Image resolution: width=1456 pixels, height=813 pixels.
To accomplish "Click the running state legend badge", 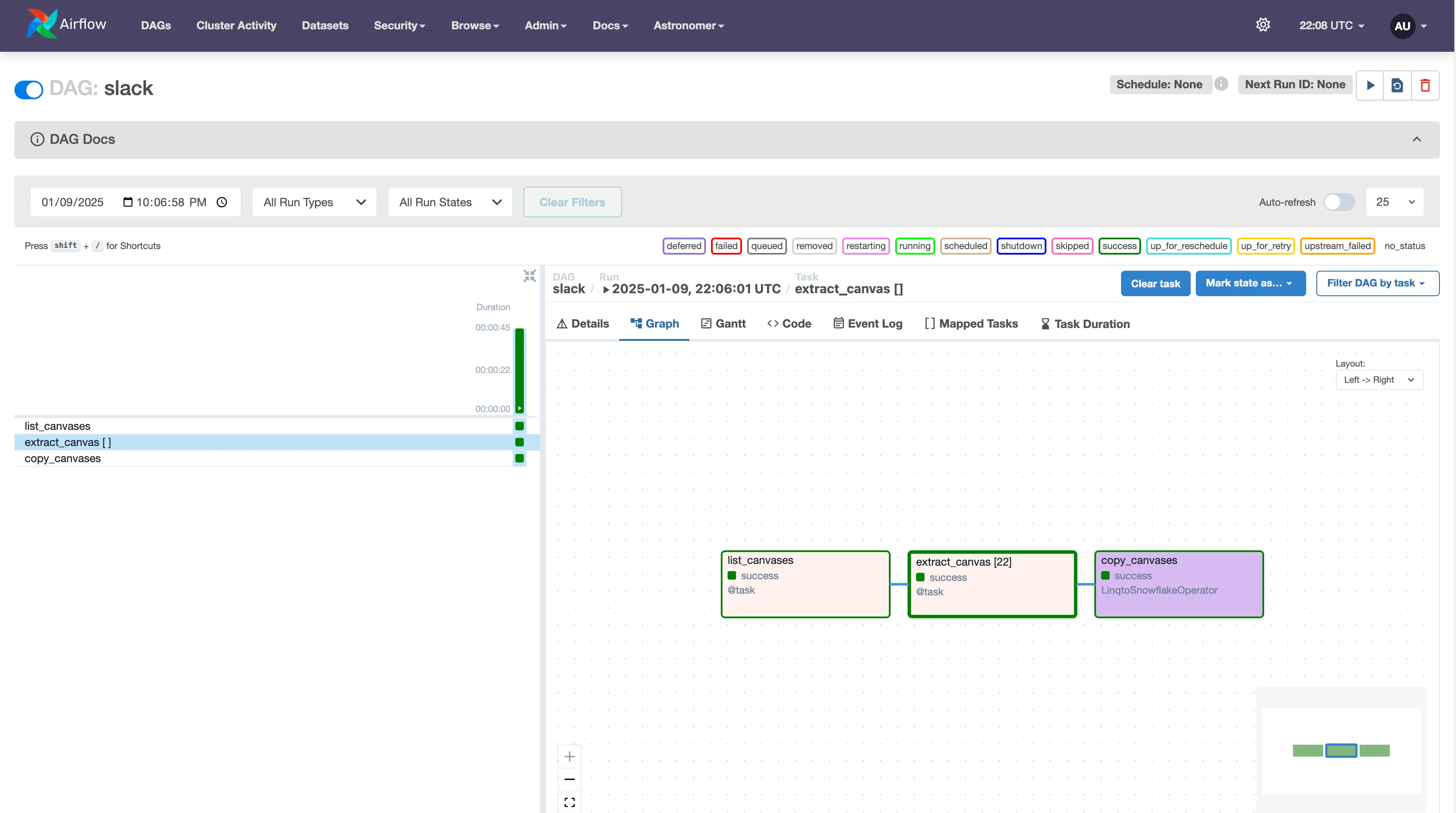I will [914, 246].
